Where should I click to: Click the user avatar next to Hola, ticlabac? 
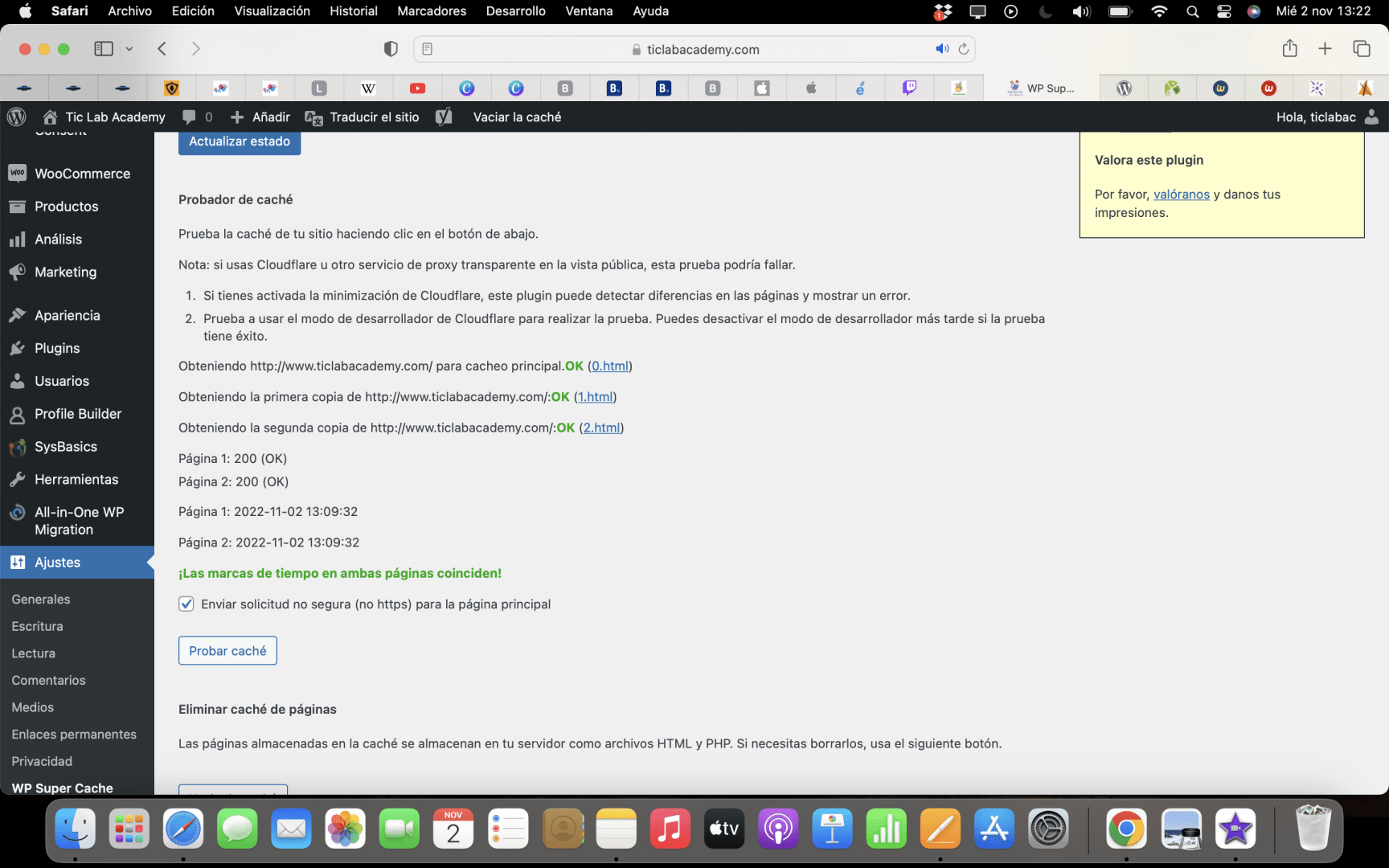point(1372,117)
